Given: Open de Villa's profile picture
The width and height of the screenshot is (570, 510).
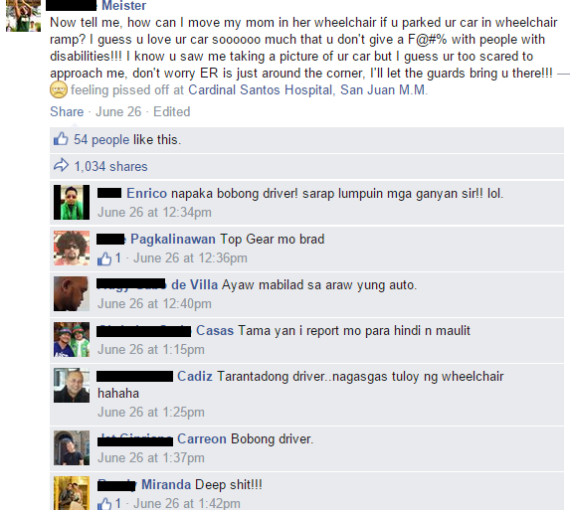Looking at the screenshot, I should coord(72,294).
